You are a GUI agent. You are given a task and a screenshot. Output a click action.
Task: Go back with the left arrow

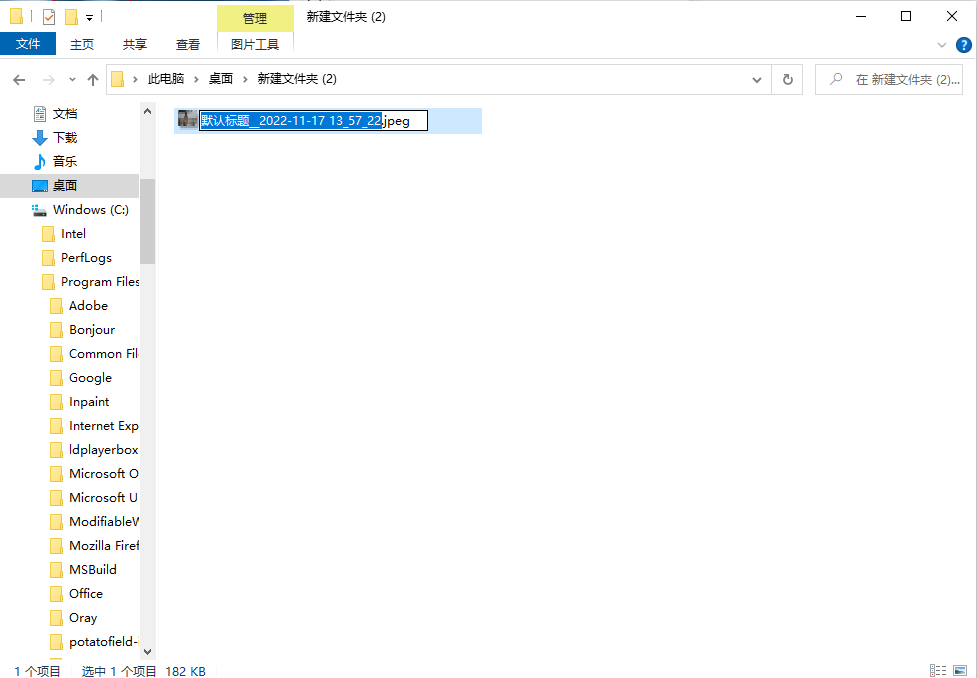19,80
